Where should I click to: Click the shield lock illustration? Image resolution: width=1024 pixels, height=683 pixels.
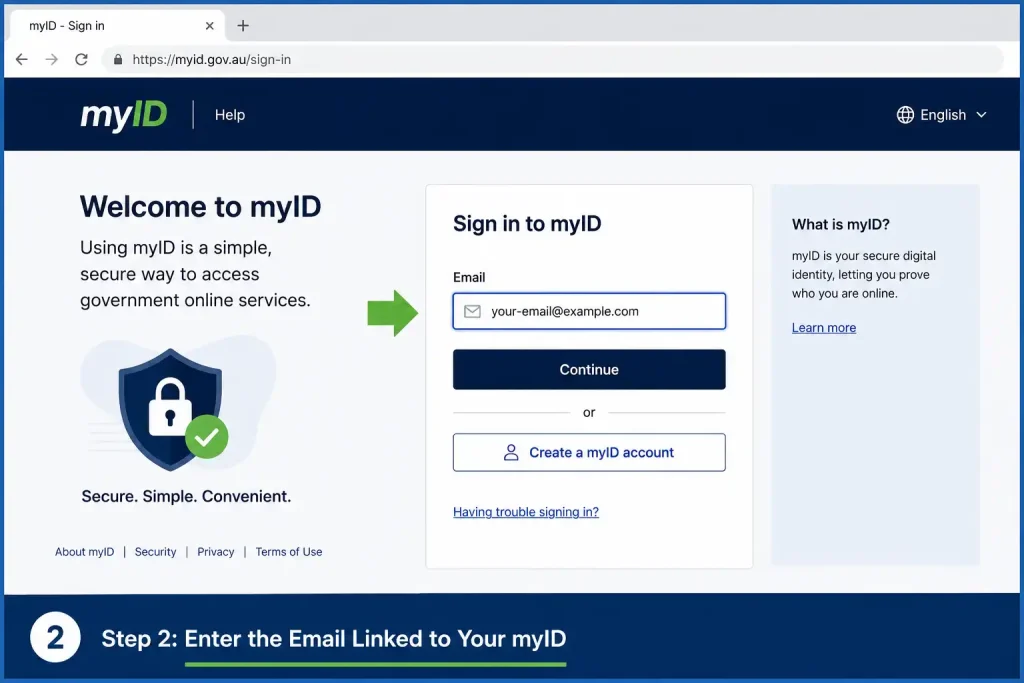172,410
